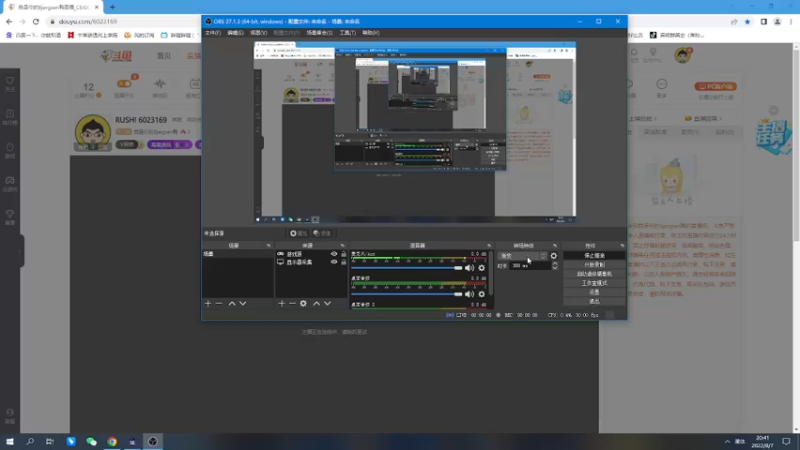This screenshot has height=450, width=800.
Task: Adjust the Desktop Audio volume slider
Action: coord(407,294)
